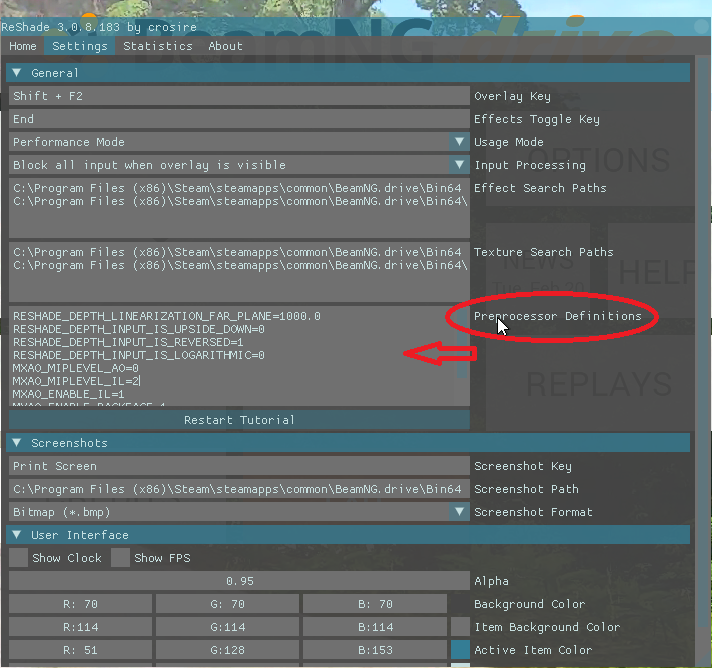Open the Active Item Color swatch
The image size is (712, 668).
tap(460, 650)
